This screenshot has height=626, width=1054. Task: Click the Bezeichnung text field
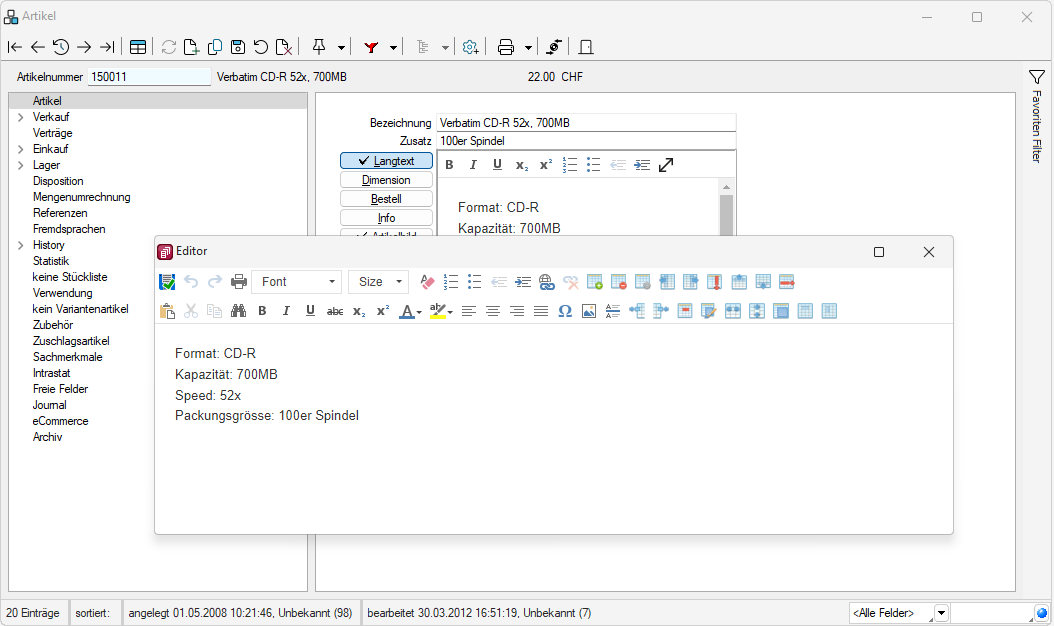[x=586, y=123]
